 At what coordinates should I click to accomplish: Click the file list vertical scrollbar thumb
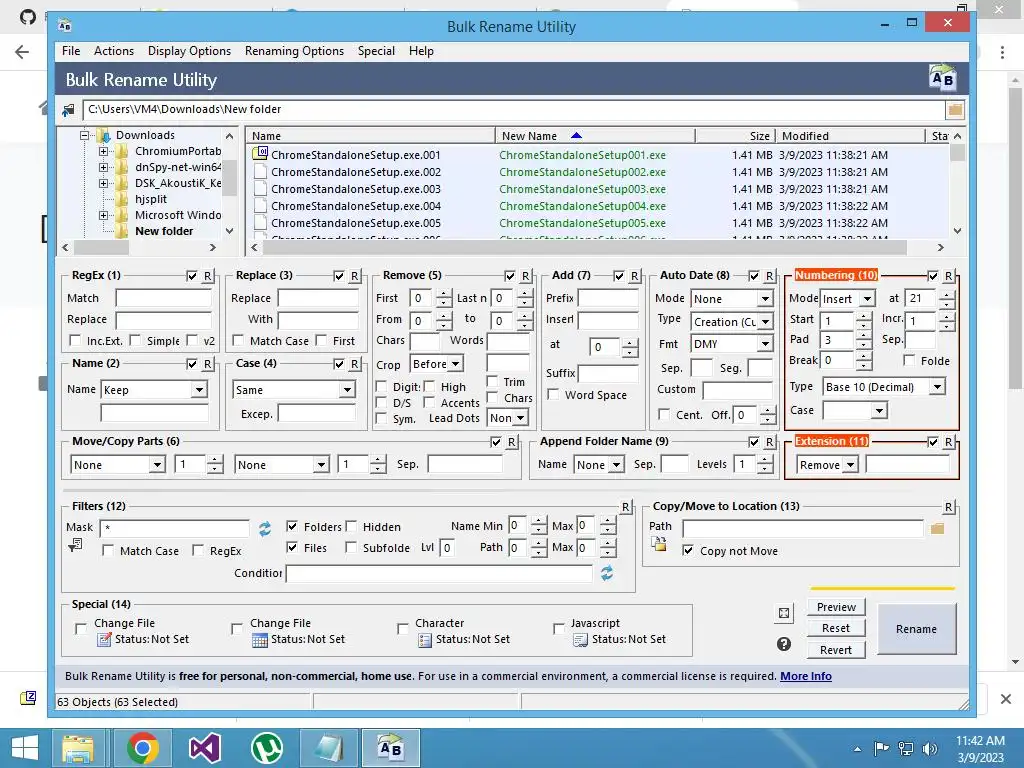coord(957,153)
